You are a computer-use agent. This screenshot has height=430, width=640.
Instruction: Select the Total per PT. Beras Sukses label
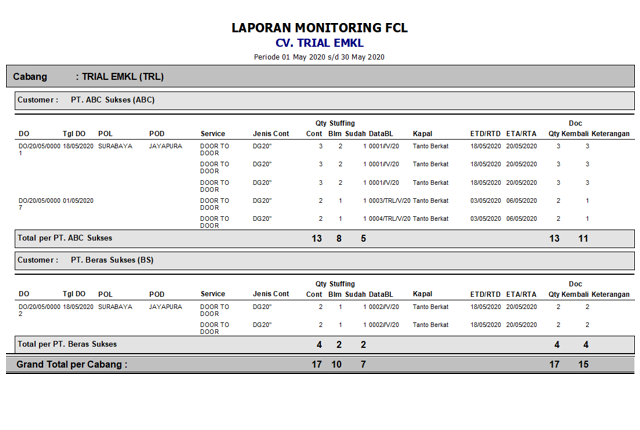point(67,344)
